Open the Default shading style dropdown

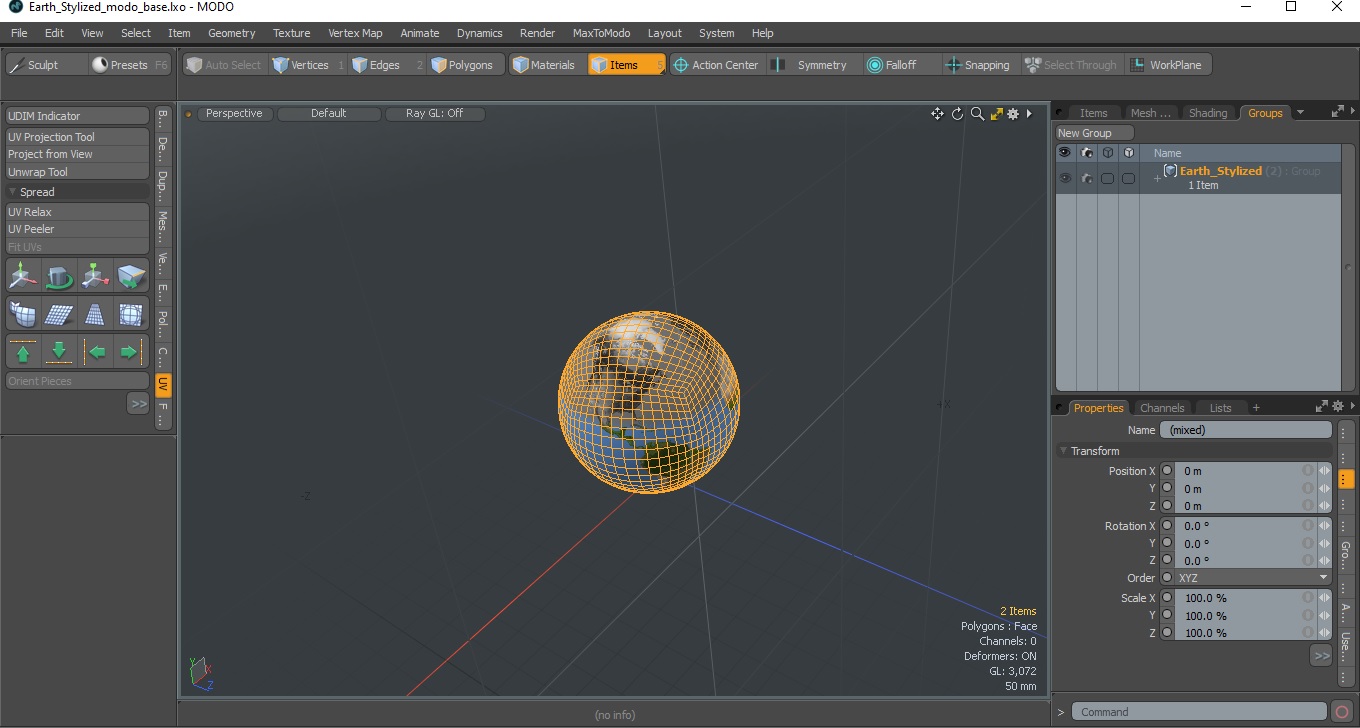pos(328,114)
